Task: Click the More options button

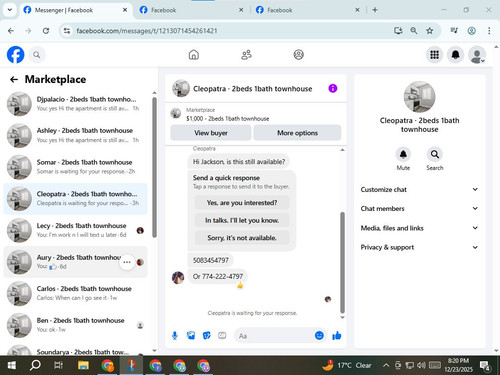Action: point(297,133)
